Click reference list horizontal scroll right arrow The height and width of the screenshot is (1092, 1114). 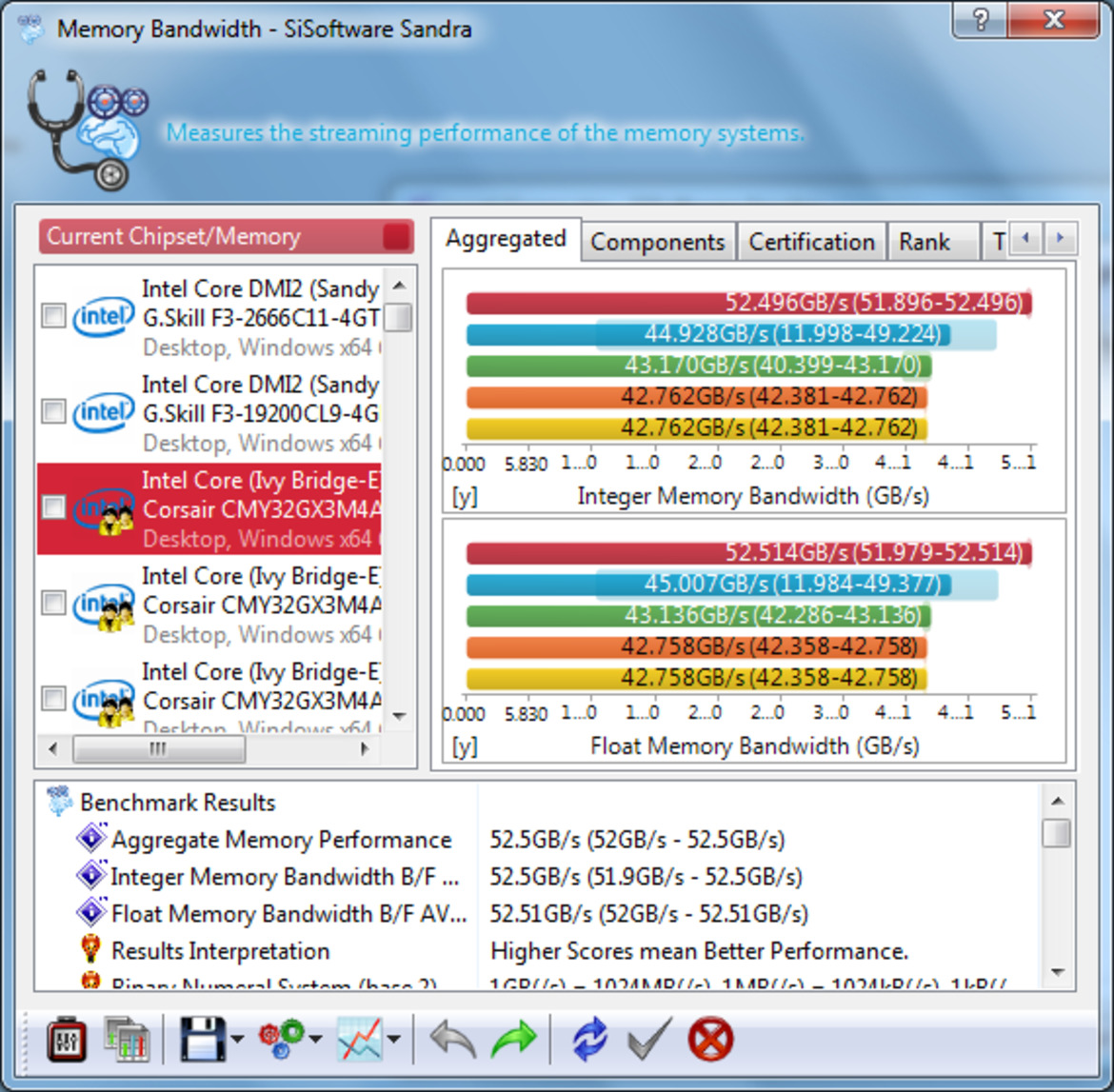(x=366, y=749)
